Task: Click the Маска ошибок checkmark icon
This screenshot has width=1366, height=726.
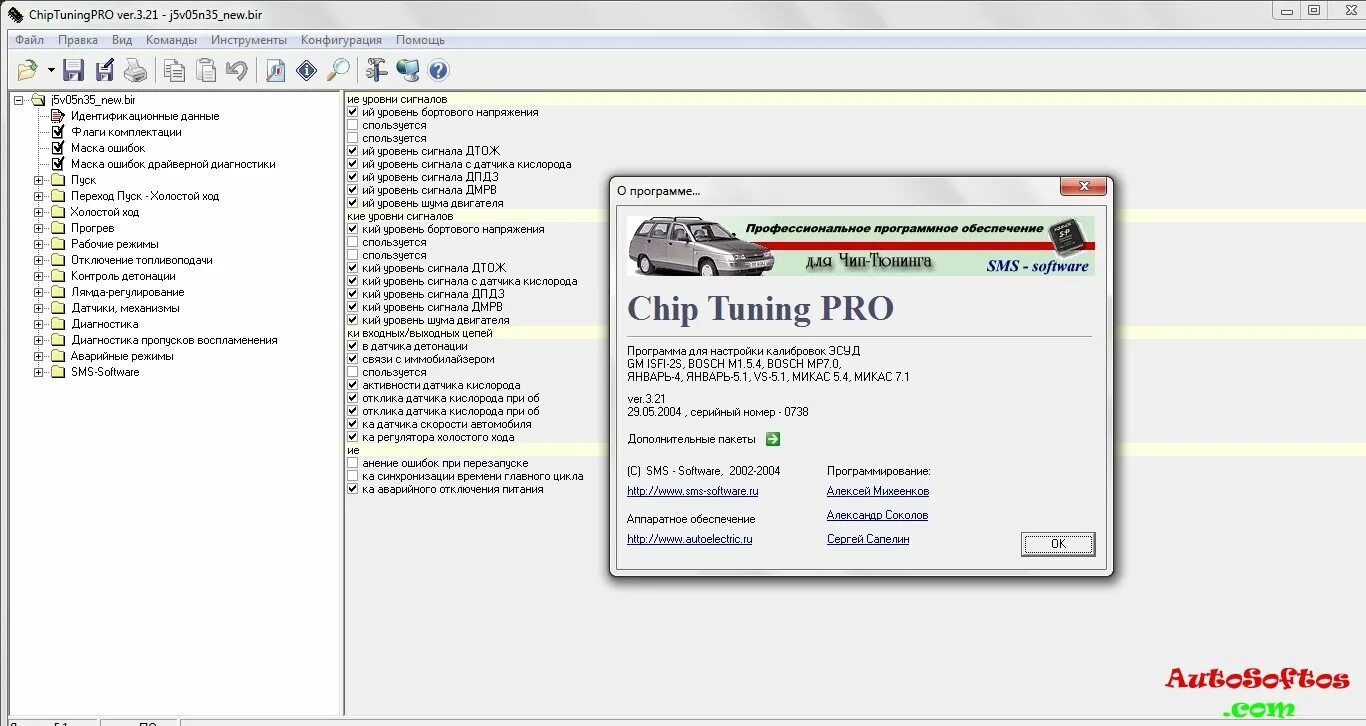Action: point(58,148)
